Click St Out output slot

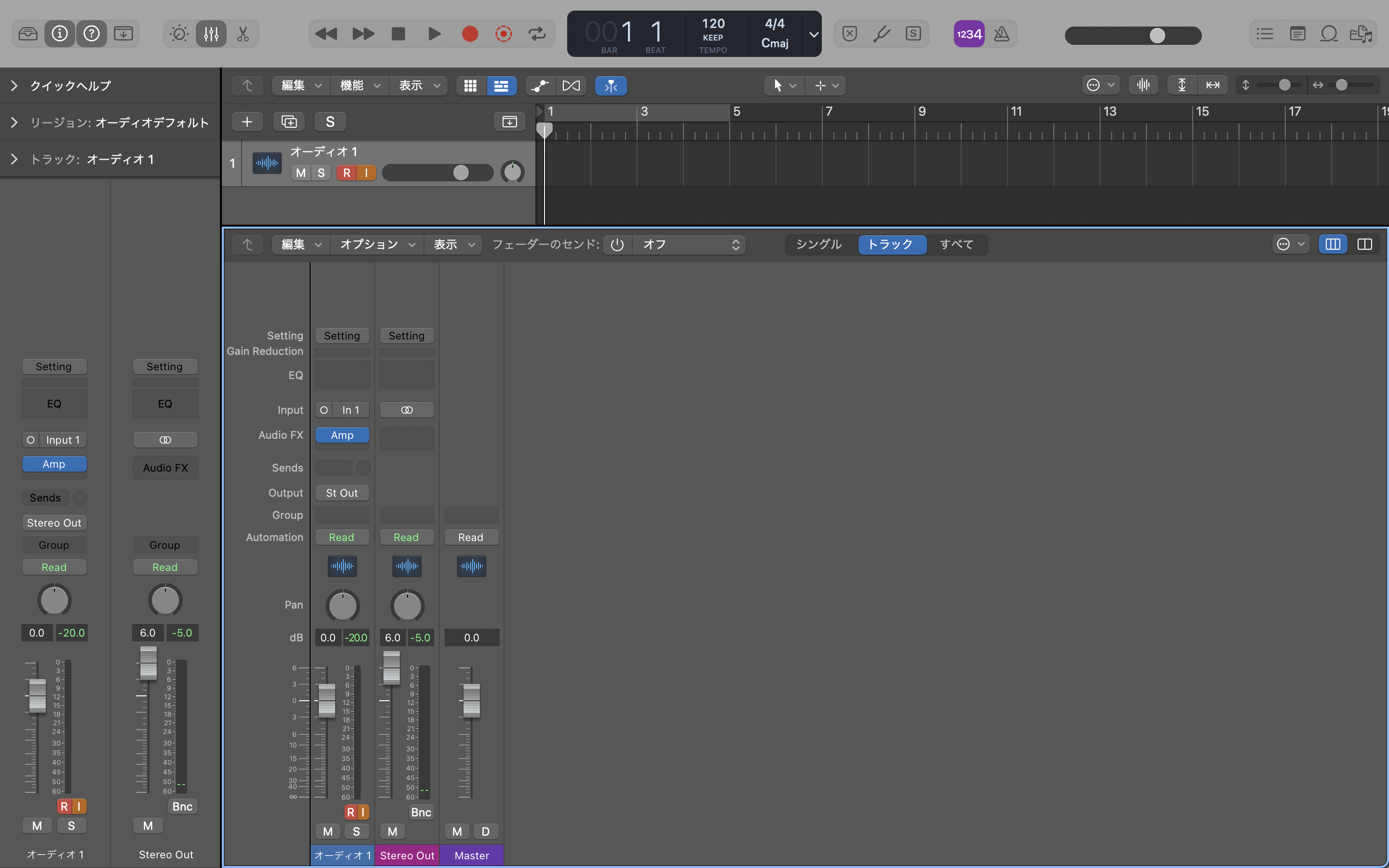342,493
